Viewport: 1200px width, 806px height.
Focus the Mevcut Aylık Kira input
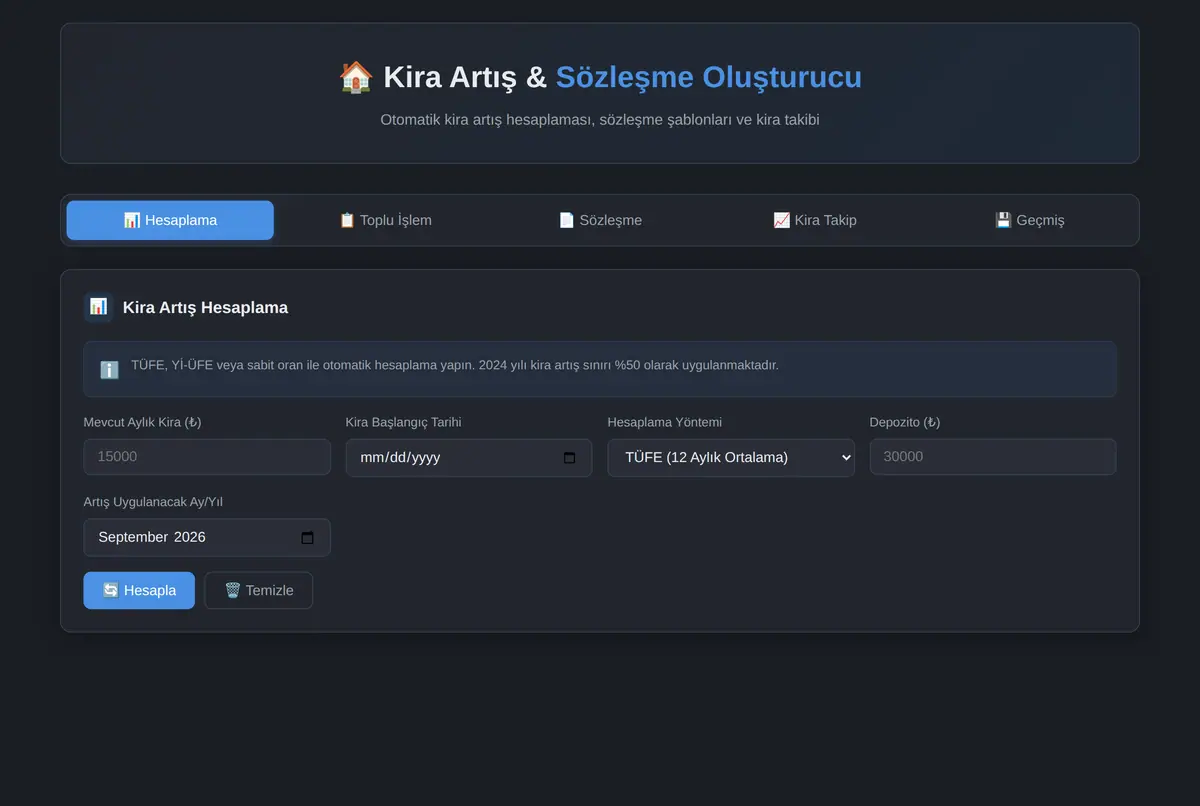(x=207, y=457)
